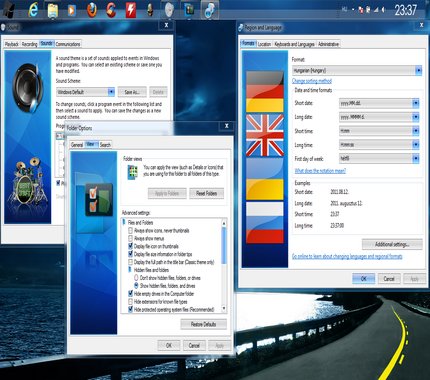Select Show hidden files, folders, and drives
430x380 pixels.
click(136, 286)
